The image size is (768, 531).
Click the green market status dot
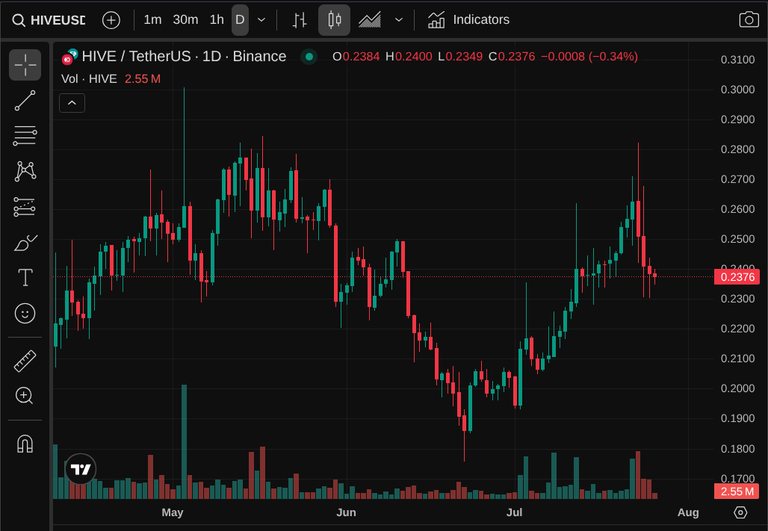(309, 57)
